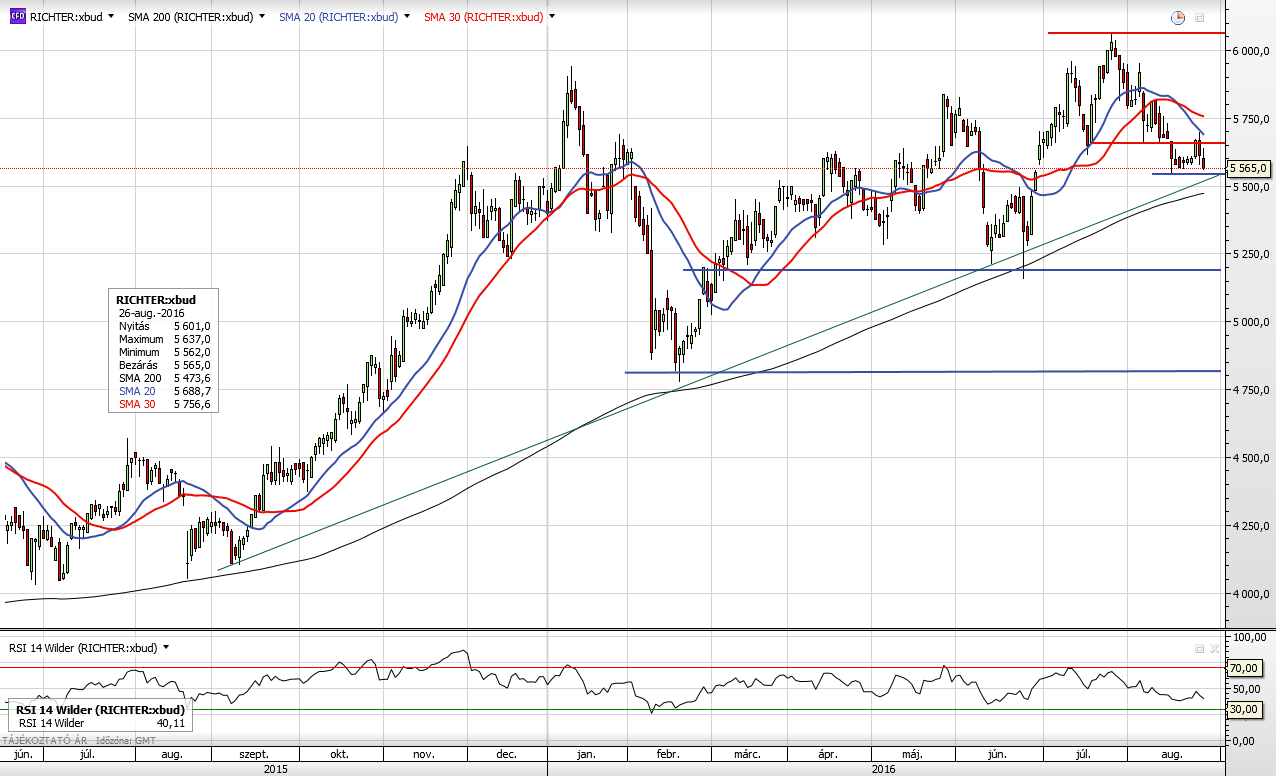This screenshot has width=1276, height=776.
Task: Click the SMA 200 (RICHTER:xbud) label
Action: (190, 17)
